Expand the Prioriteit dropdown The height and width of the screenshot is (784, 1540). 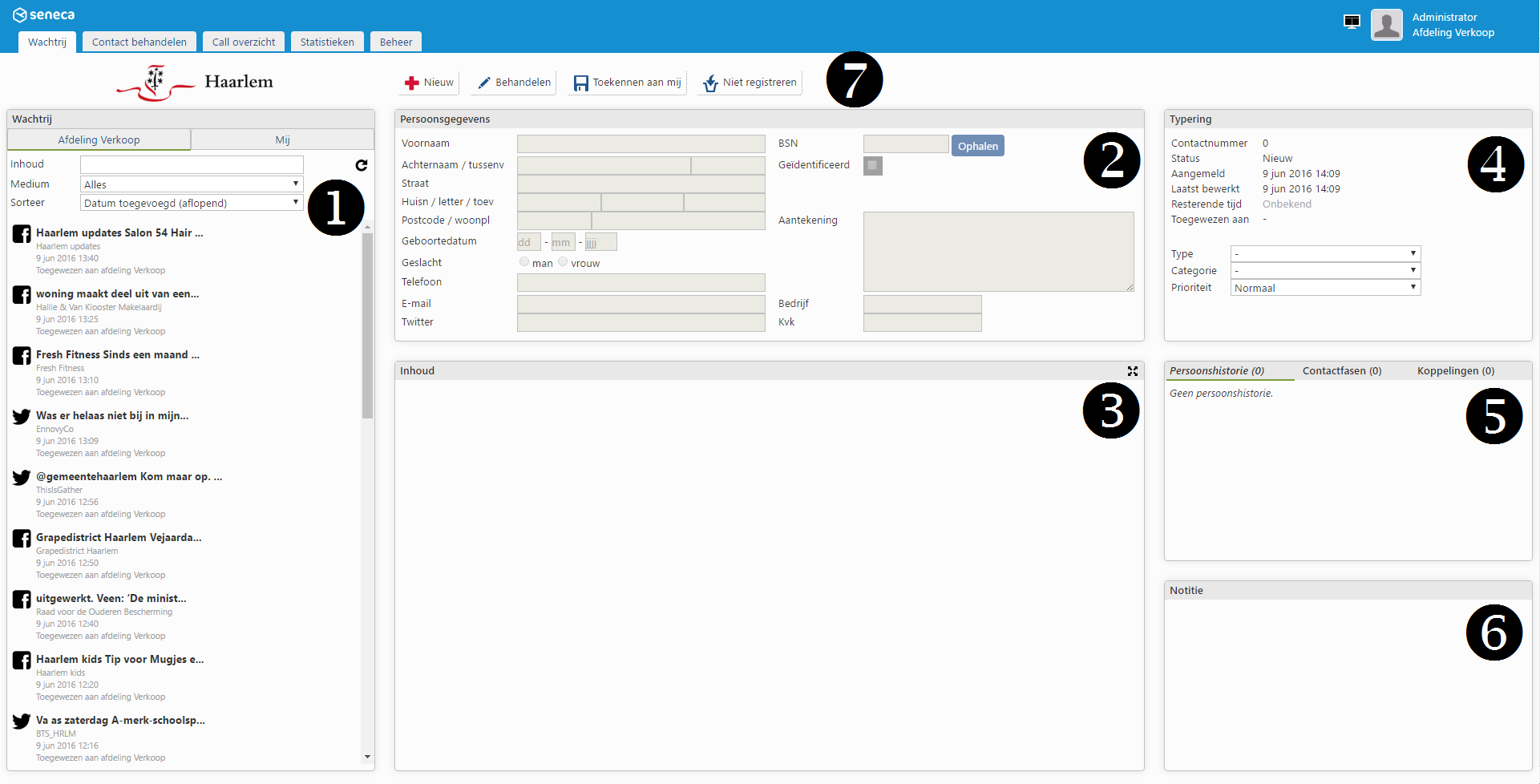pyautogui.click(x=1325, y=288)
